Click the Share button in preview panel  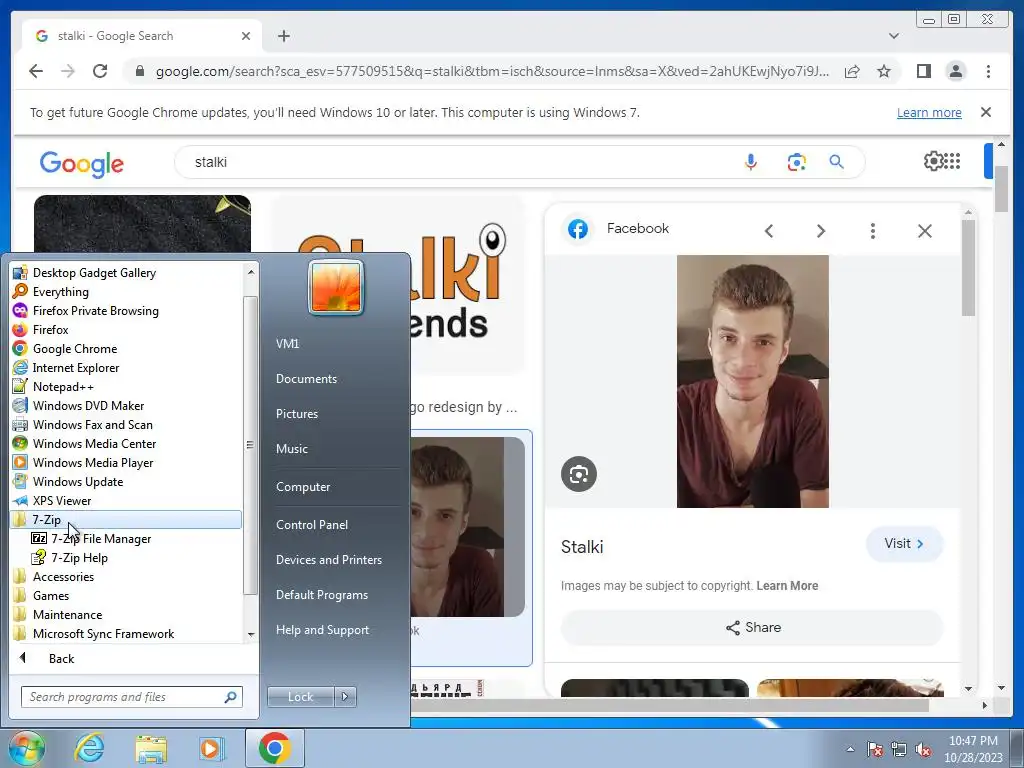(x=752, y=628)
